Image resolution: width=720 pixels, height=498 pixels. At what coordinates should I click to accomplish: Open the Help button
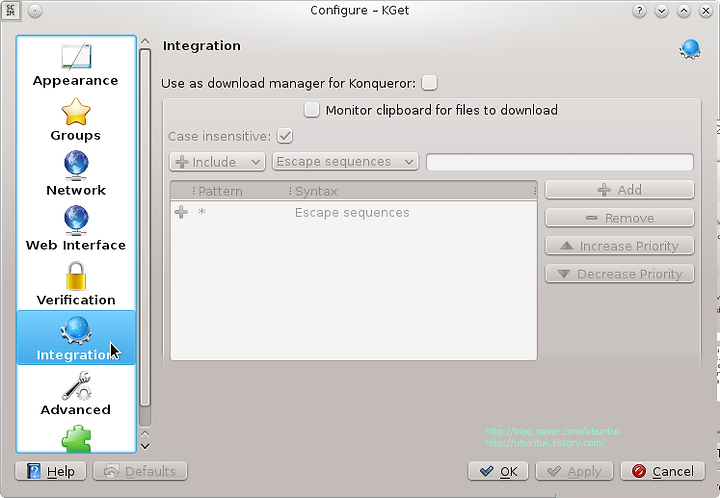pyautogui.click(x=51, y=471)
